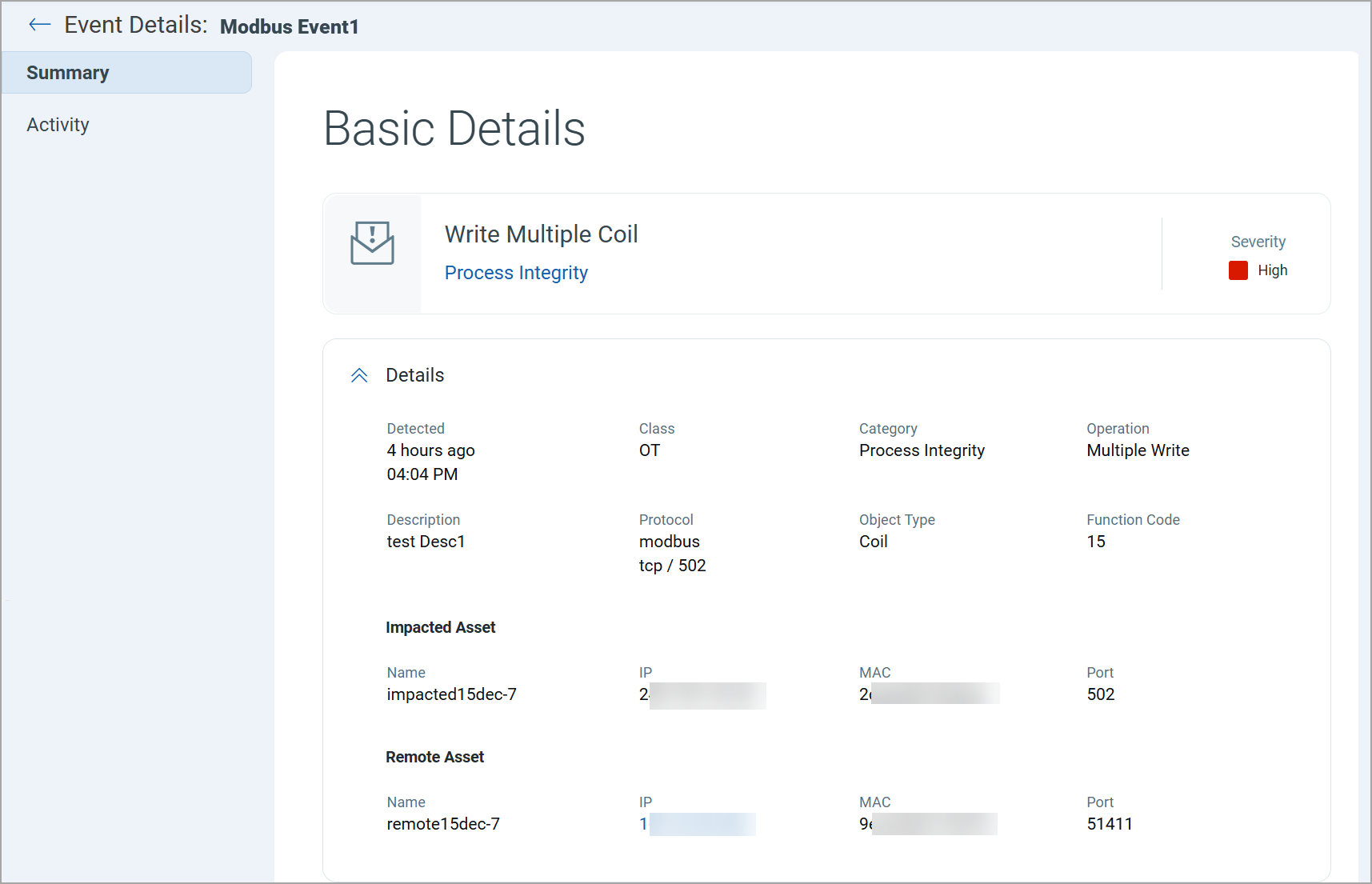
Task: Select the remote15dec-7 asset name
Action: 443,824
